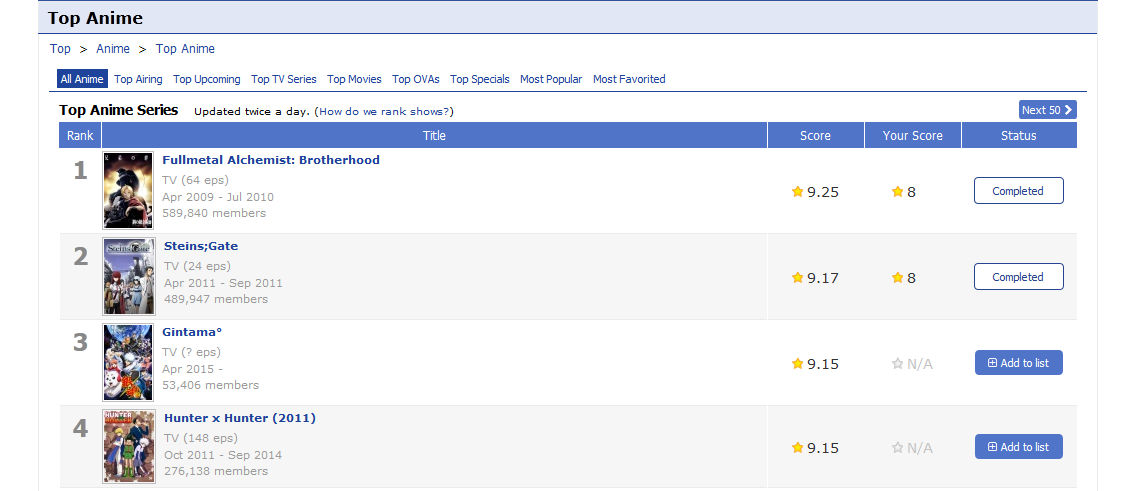Click the star icon beside score 9.25
This screenshot has width=1131, height=491.
coord(797,191)
